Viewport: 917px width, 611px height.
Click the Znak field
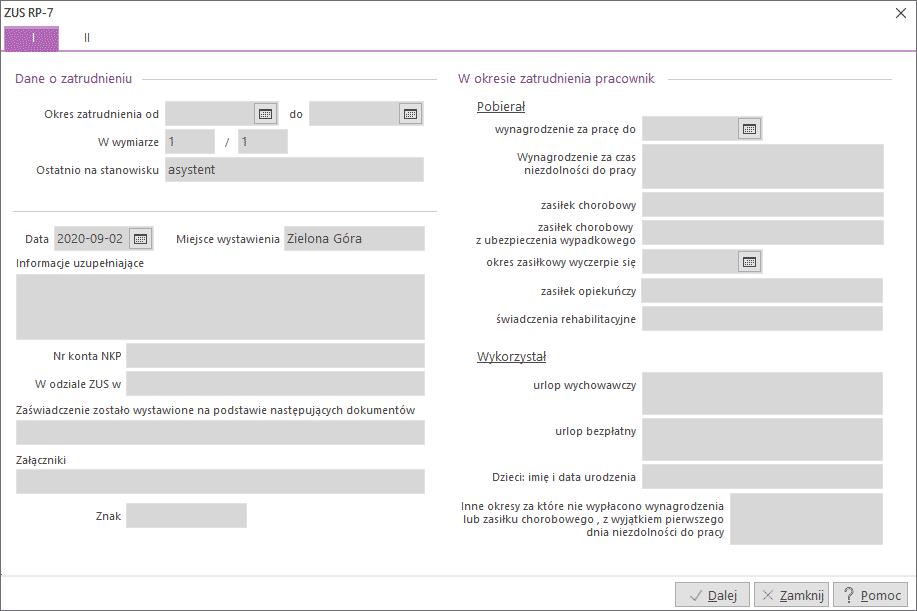coord(187,516)
